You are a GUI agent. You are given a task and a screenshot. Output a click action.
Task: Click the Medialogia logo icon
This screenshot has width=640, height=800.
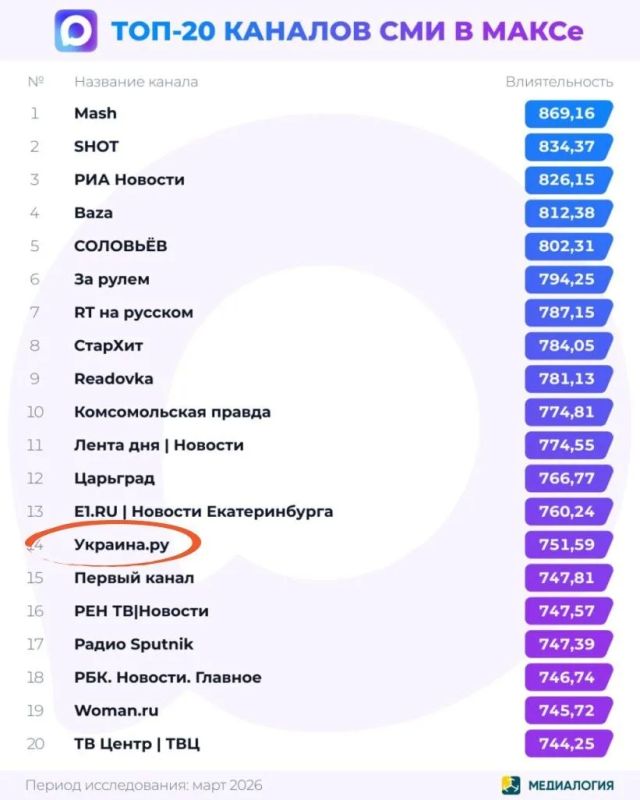[511, 785]
